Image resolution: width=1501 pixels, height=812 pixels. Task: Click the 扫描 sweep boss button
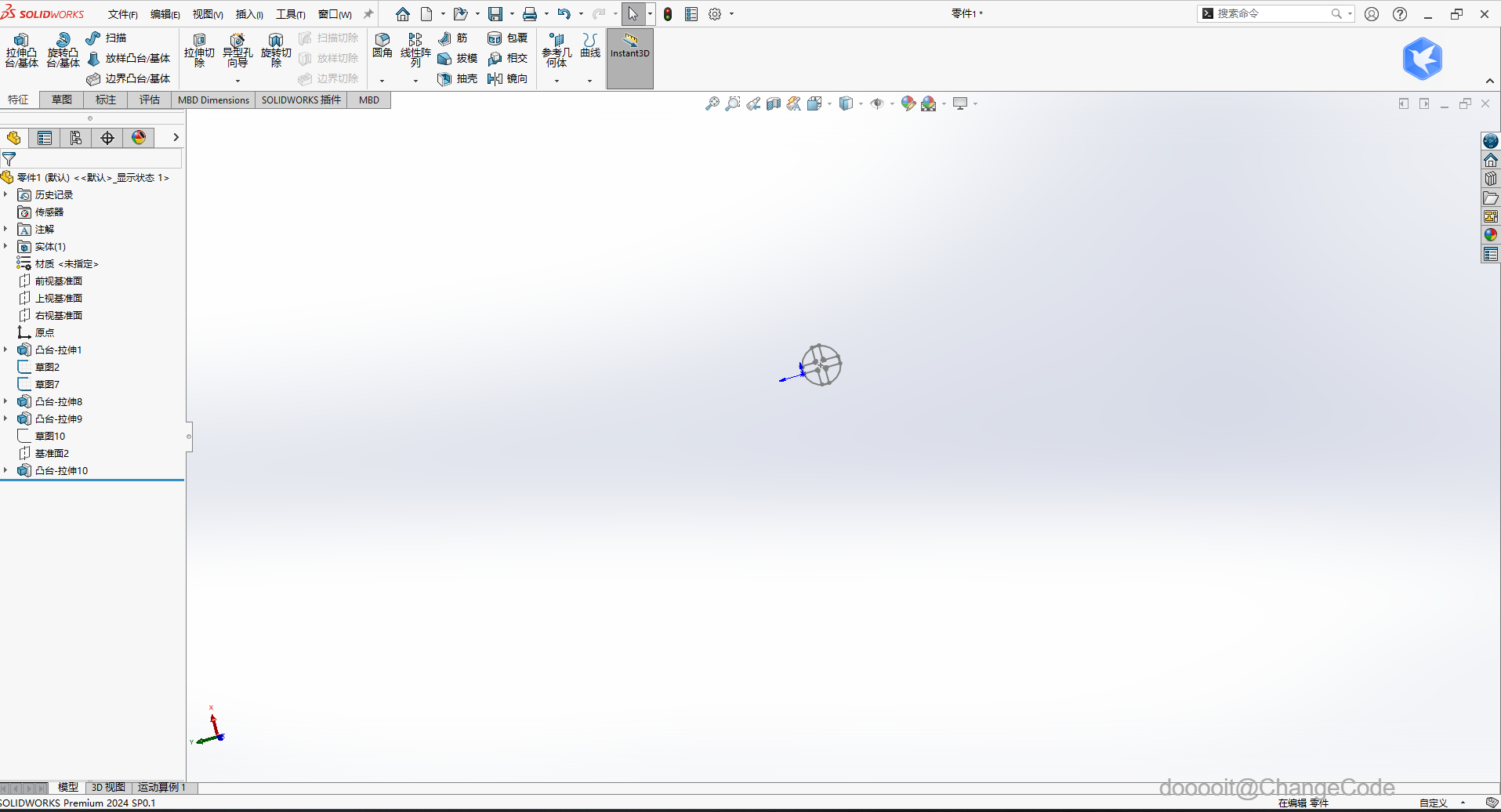point(107,38)
